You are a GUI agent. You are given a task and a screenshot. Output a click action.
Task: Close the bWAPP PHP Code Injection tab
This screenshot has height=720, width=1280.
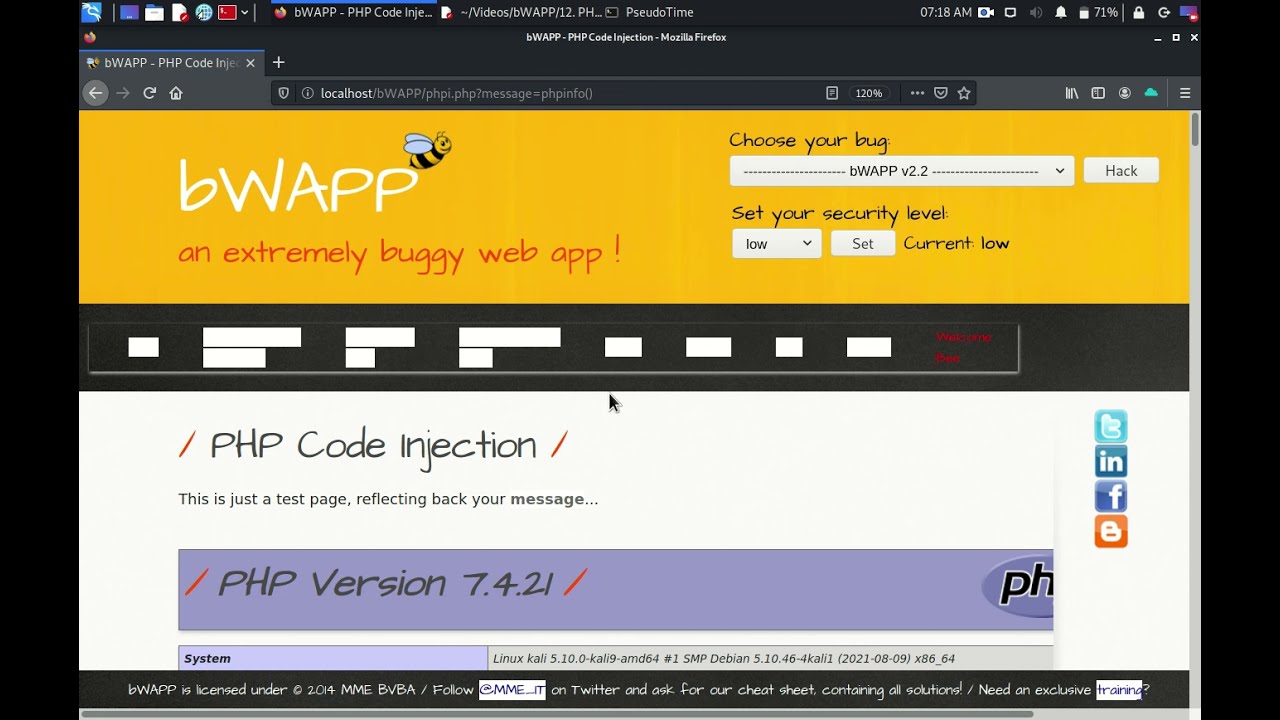pos(250,63)
